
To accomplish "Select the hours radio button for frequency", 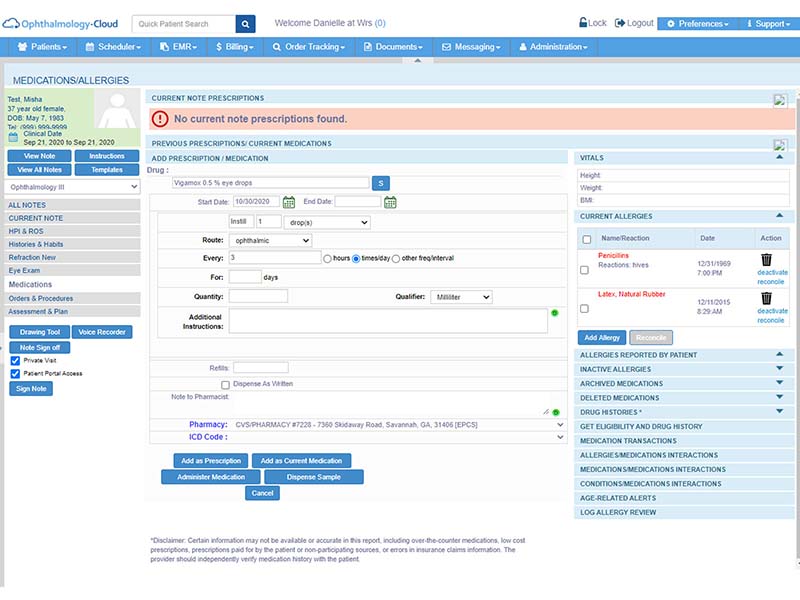I will pos(327,259).
